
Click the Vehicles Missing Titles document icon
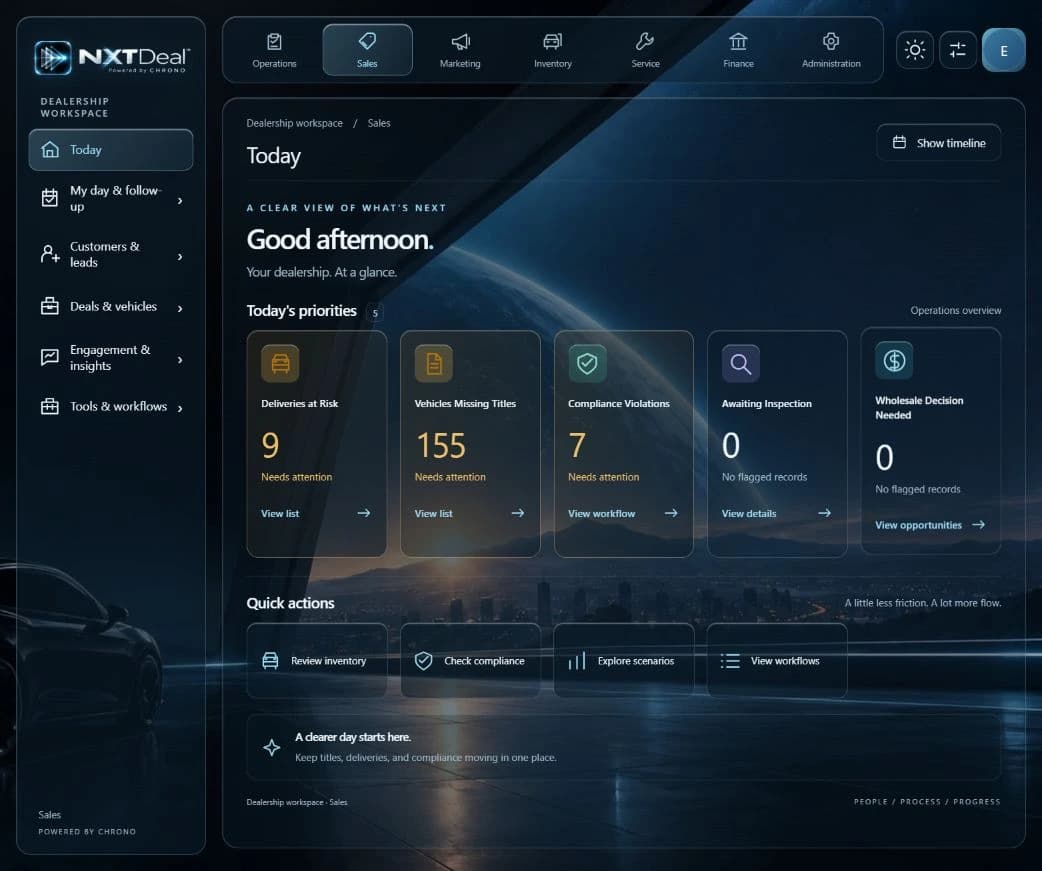pos(434,363)
